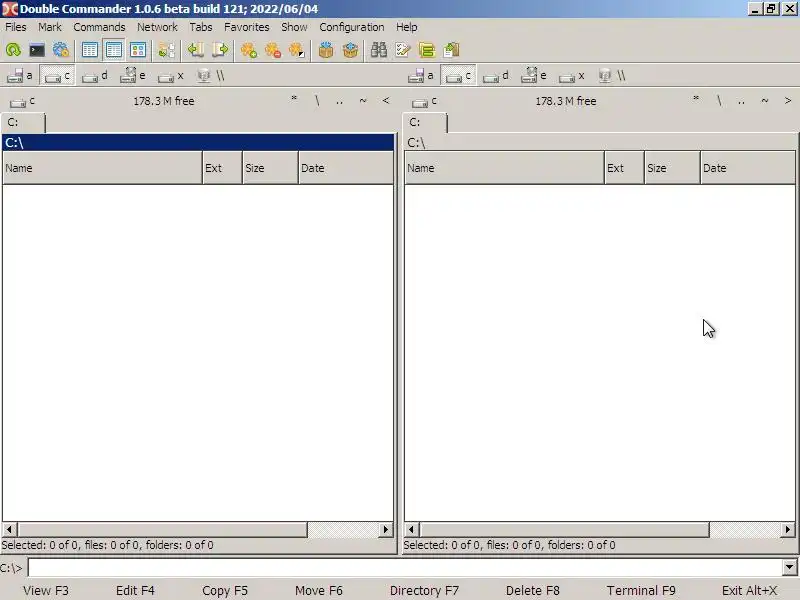Click right panel scrollbar left arrow
This screenshot has height=600, width=800.
411,530
